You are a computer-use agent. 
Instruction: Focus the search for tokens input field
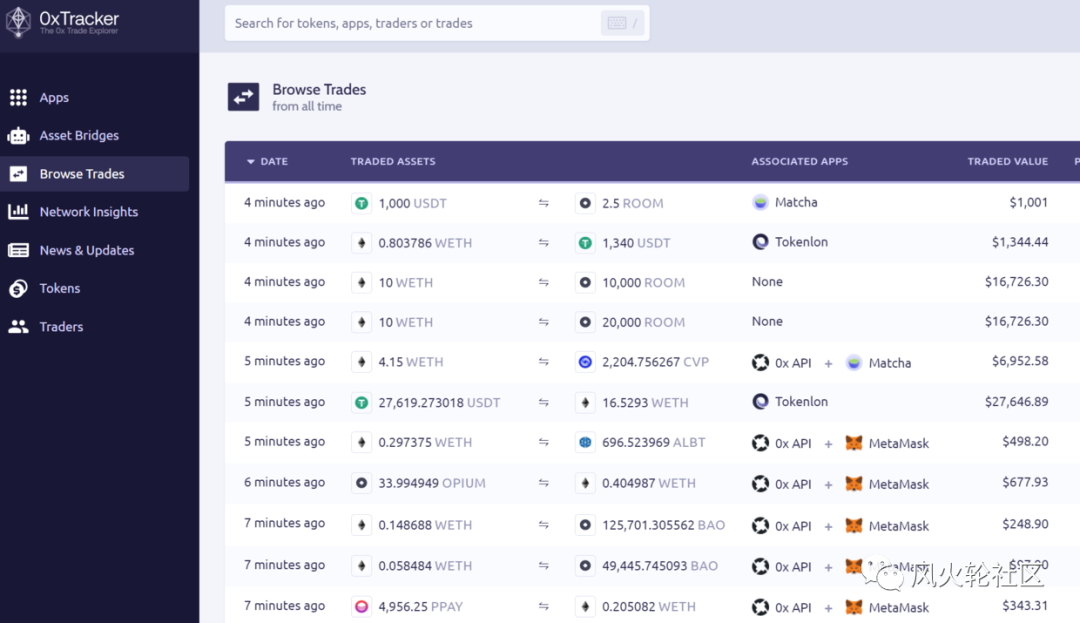[410, 23]
